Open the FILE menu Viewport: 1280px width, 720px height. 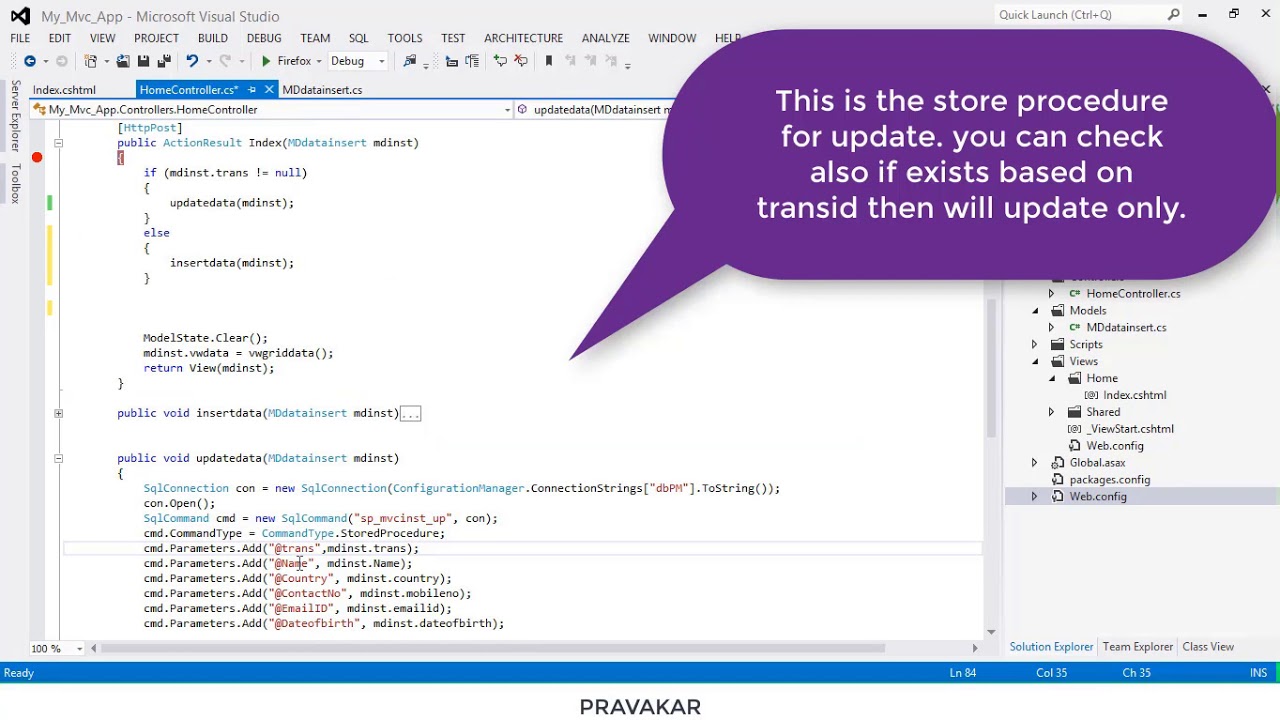(x=20, y=38)
